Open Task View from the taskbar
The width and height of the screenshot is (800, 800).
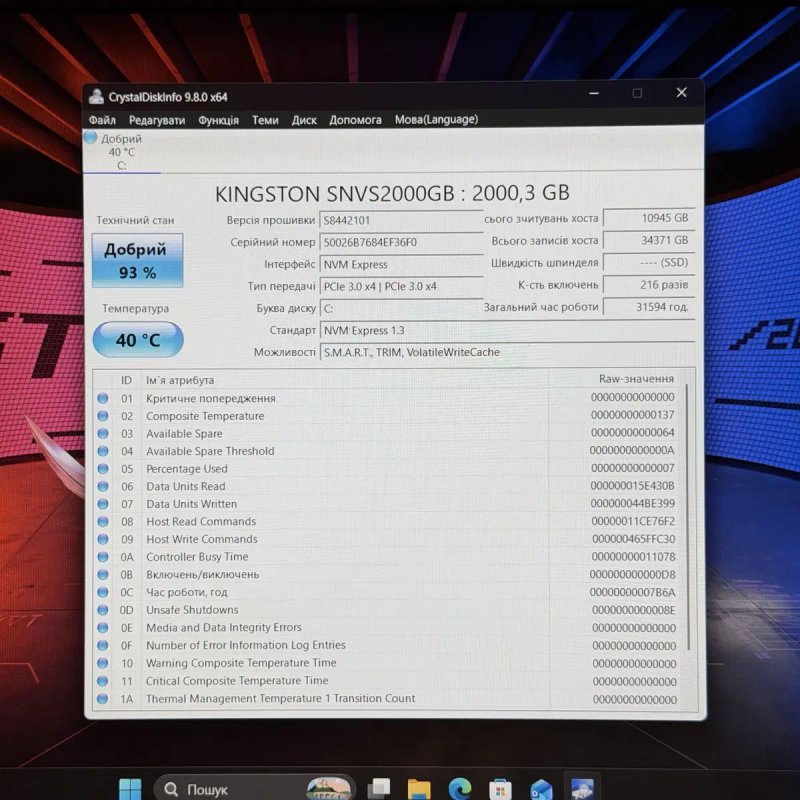[x=379, y=789]
